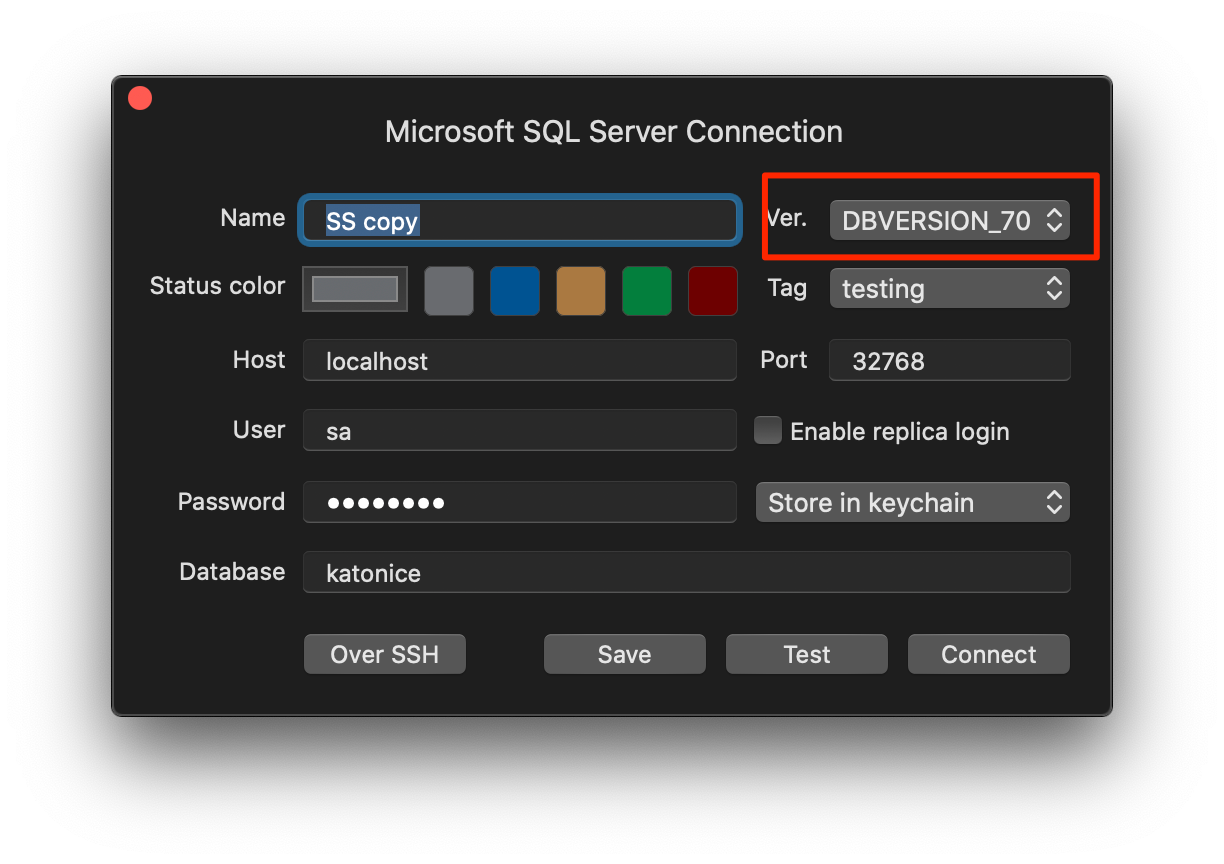1224x864 pixels.
Task: Open the DBVERSION_70 version dropdown
Action: 948,220
